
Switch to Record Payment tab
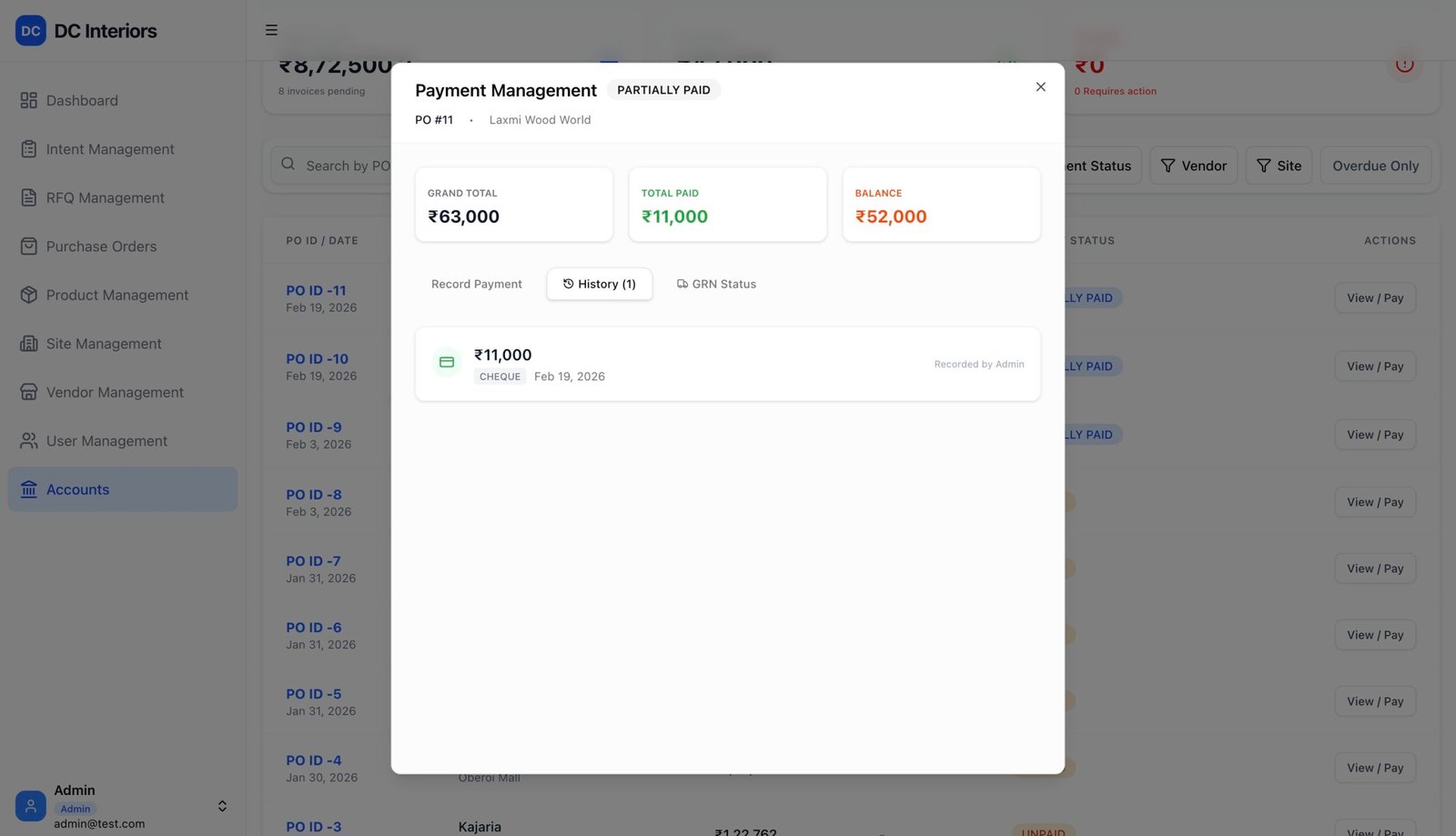(x=476, y=284)
